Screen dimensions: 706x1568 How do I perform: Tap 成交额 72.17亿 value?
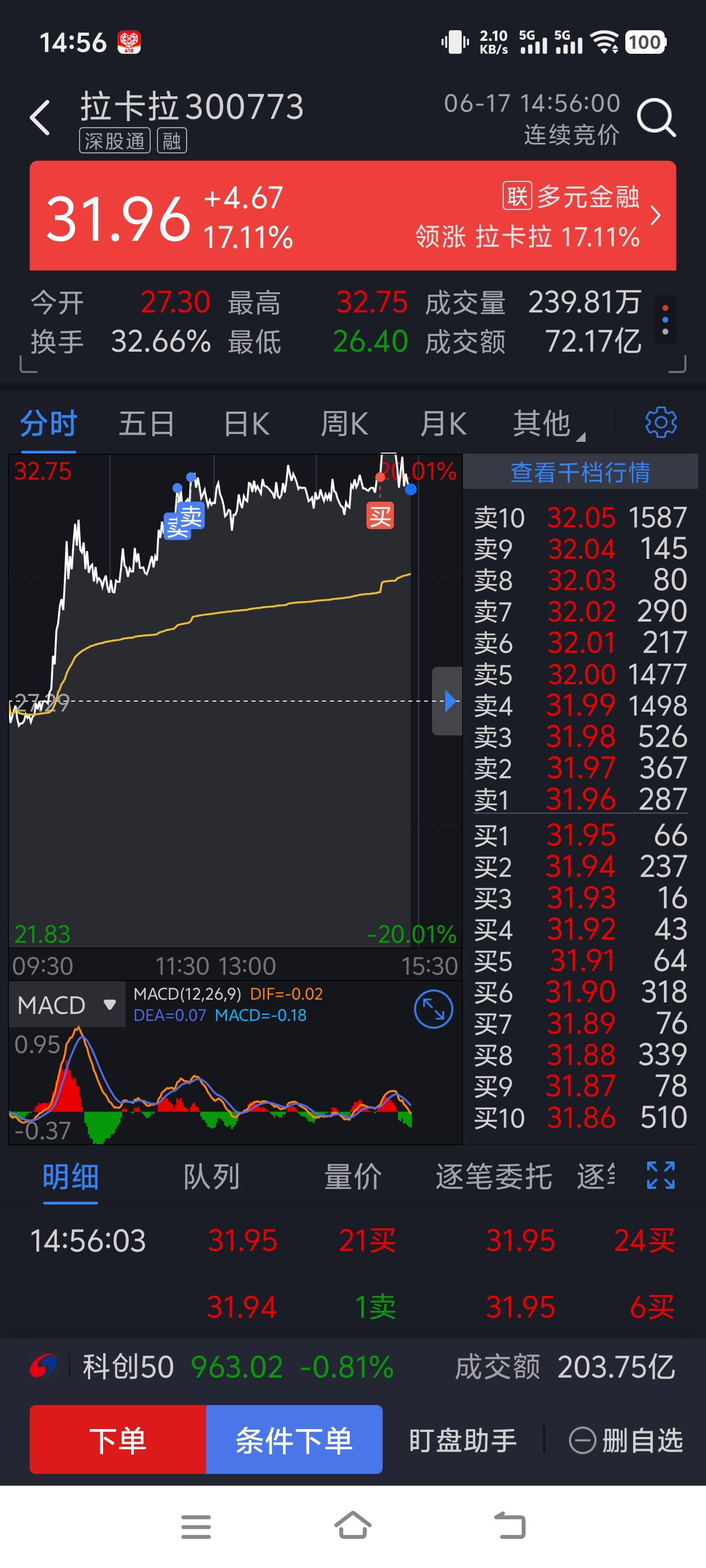tap(593, 342)
